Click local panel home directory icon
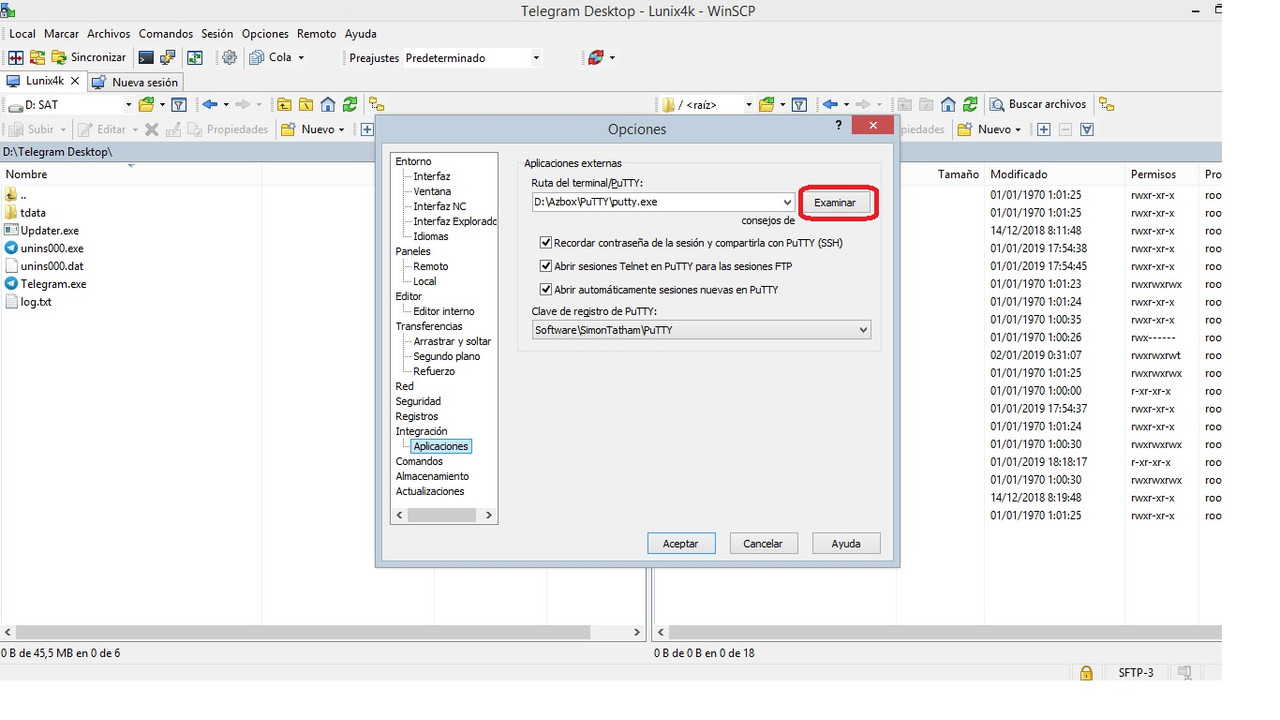Image resolution: width=1280 pixels, height=720 pixels. tap(328, 104)
